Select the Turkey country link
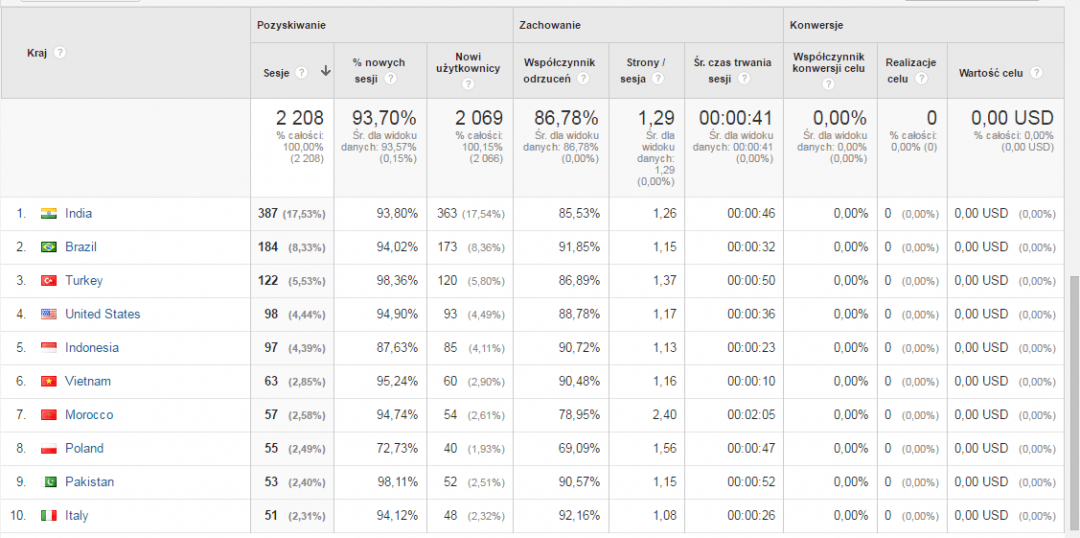The image size is (1080, 538). [84, 280]
